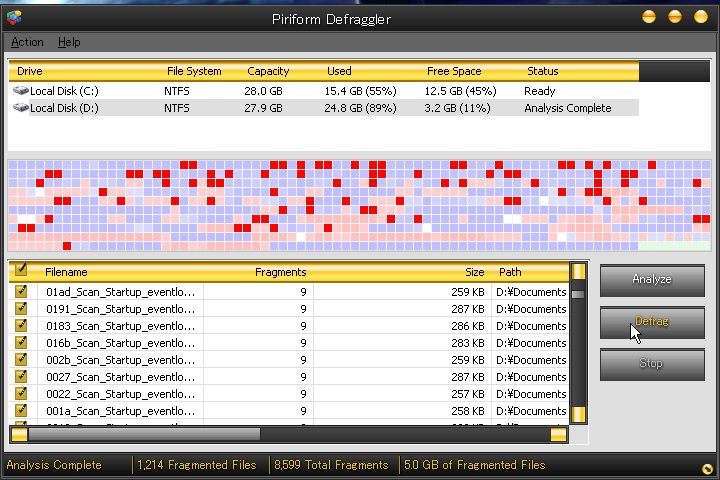Click the Local Disk (D:) drive icon

21,107
